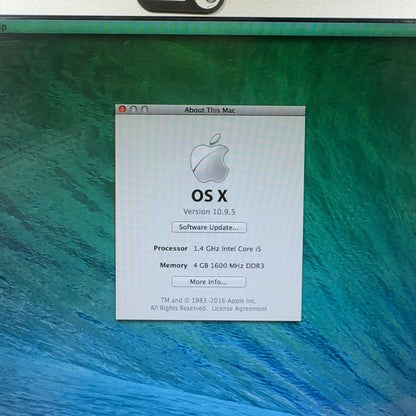Click the desktop wallpaper below the dialog
This screenshot has width=416, height=416.
point(208,367)
